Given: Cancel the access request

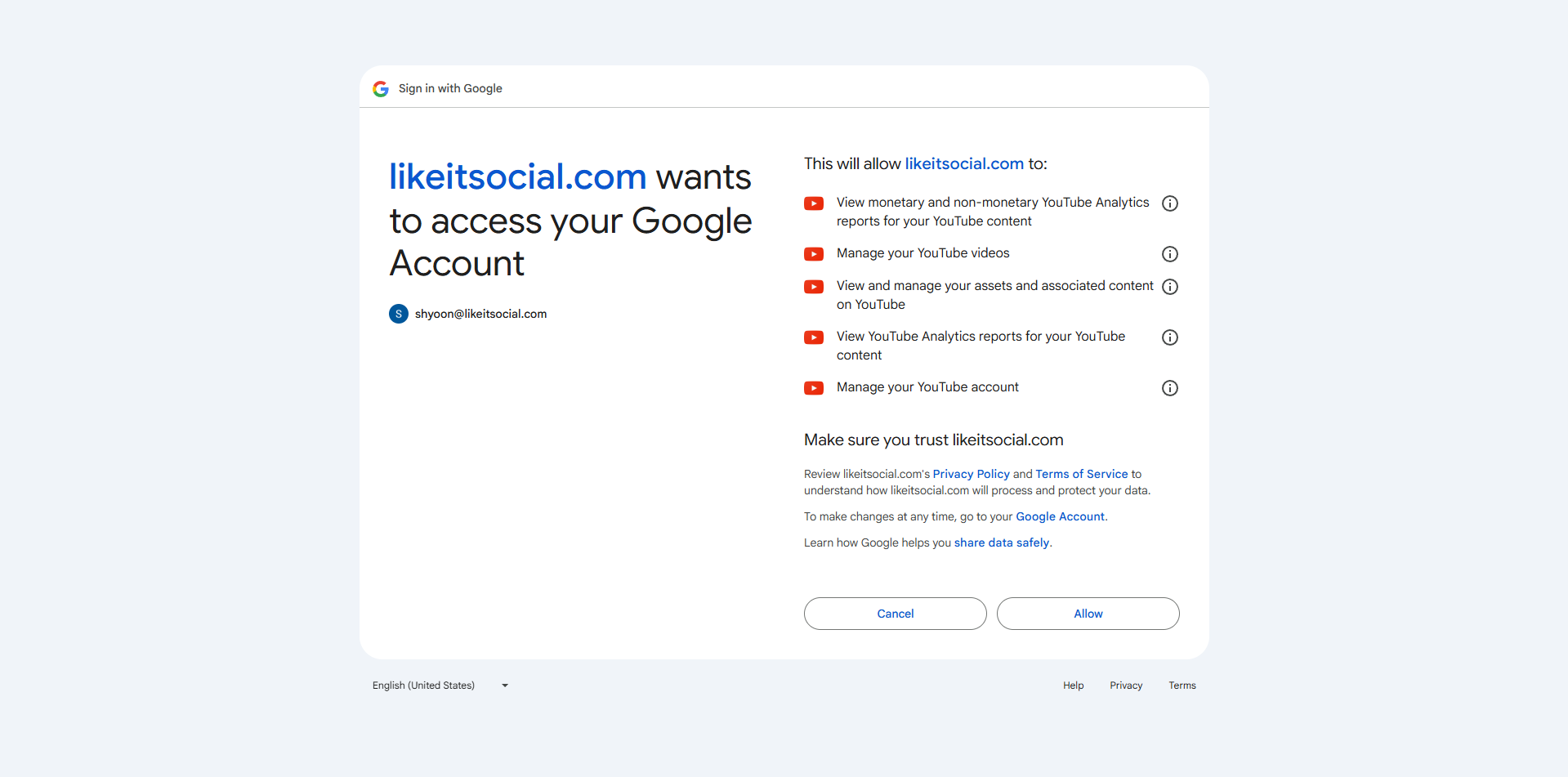Looking at the screenshot, I should (x=896, y=614).
